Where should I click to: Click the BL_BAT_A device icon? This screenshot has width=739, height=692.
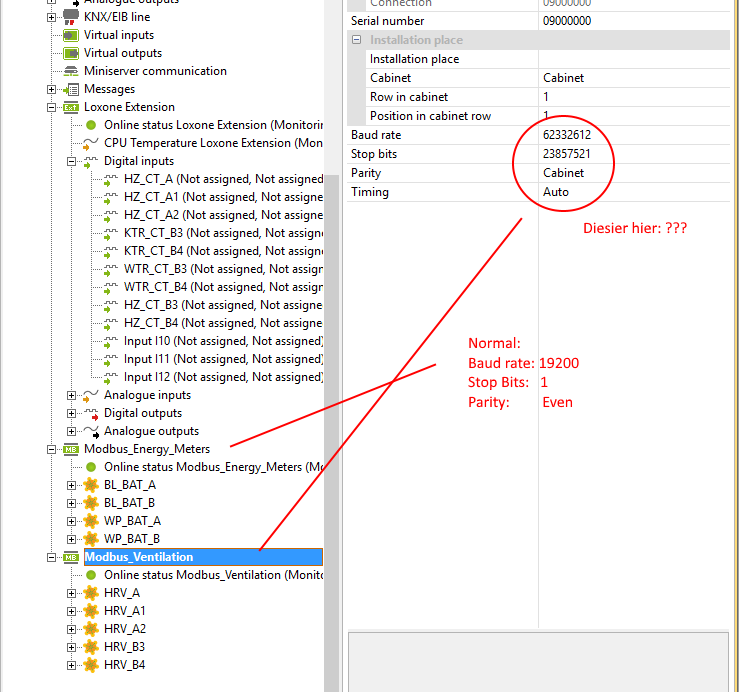pyautogui.click(x=91, y=485)
